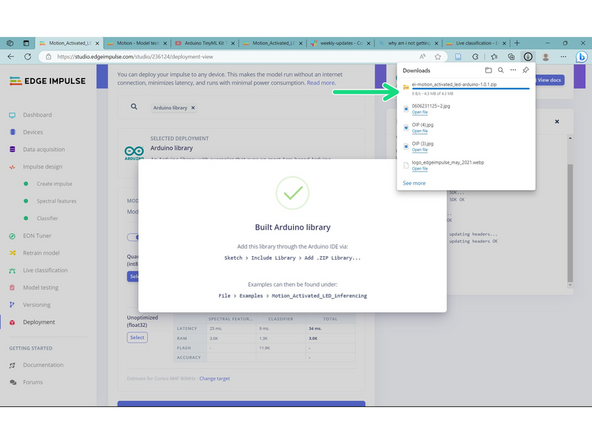Open more options in Downloads panel
The height and width of the screenshot is (444, 592).
point(513,70)
